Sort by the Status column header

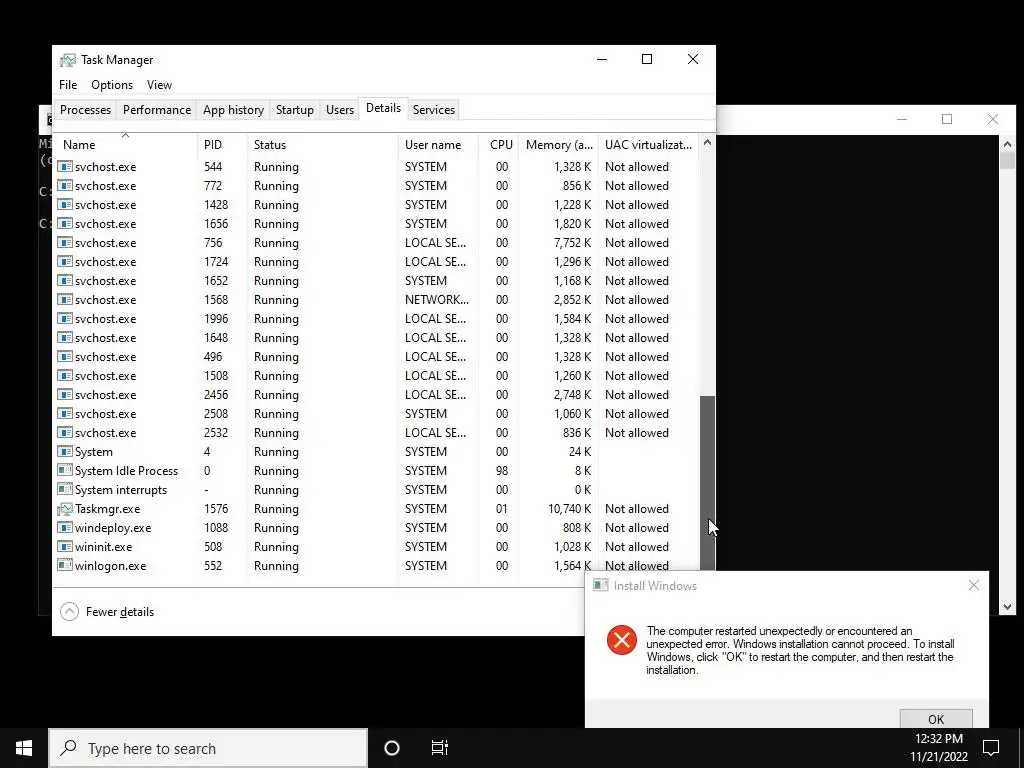pyautogui.click(x=323, y=144)
